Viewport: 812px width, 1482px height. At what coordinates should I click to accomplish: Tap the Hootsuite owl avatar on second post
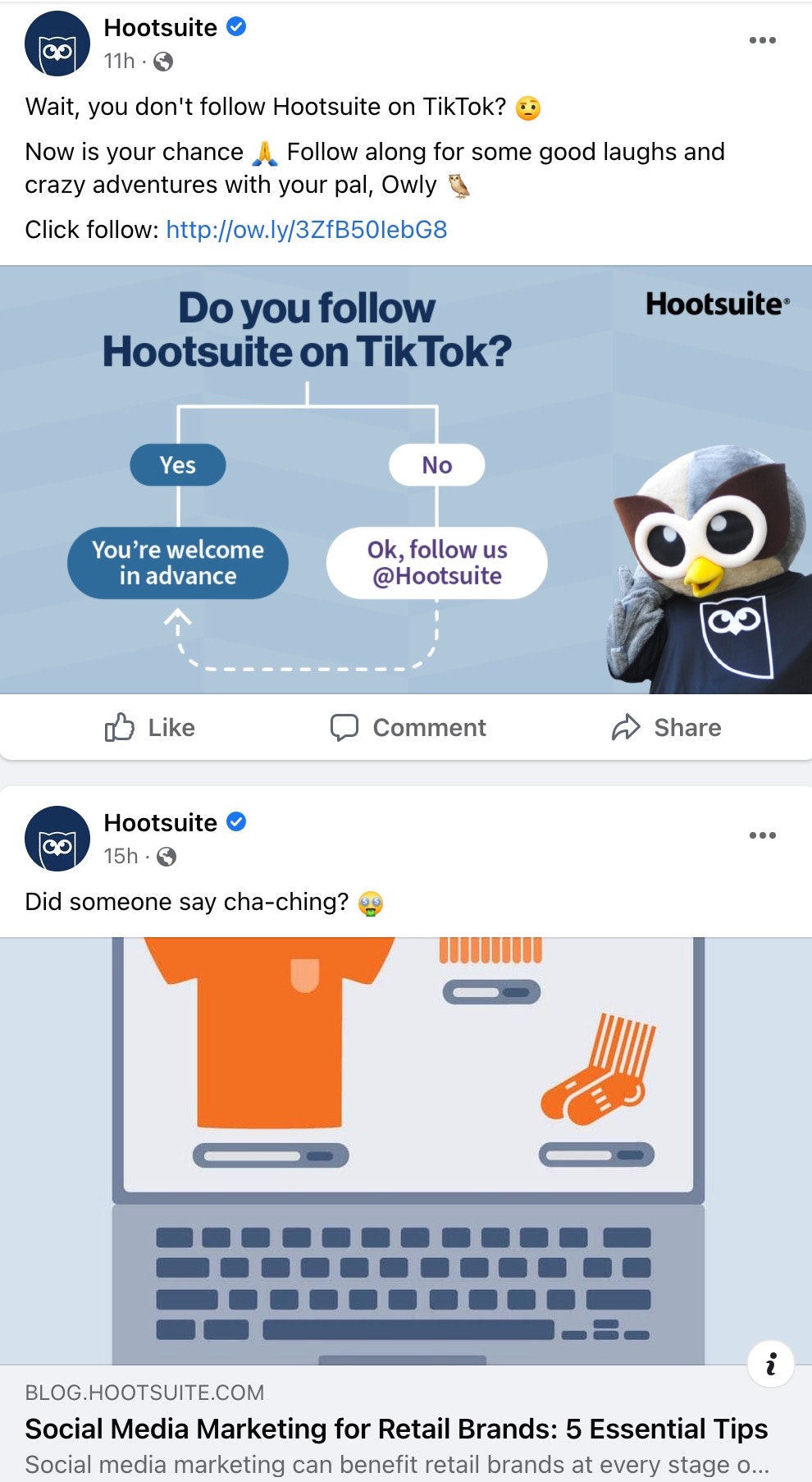pos(57,839)
